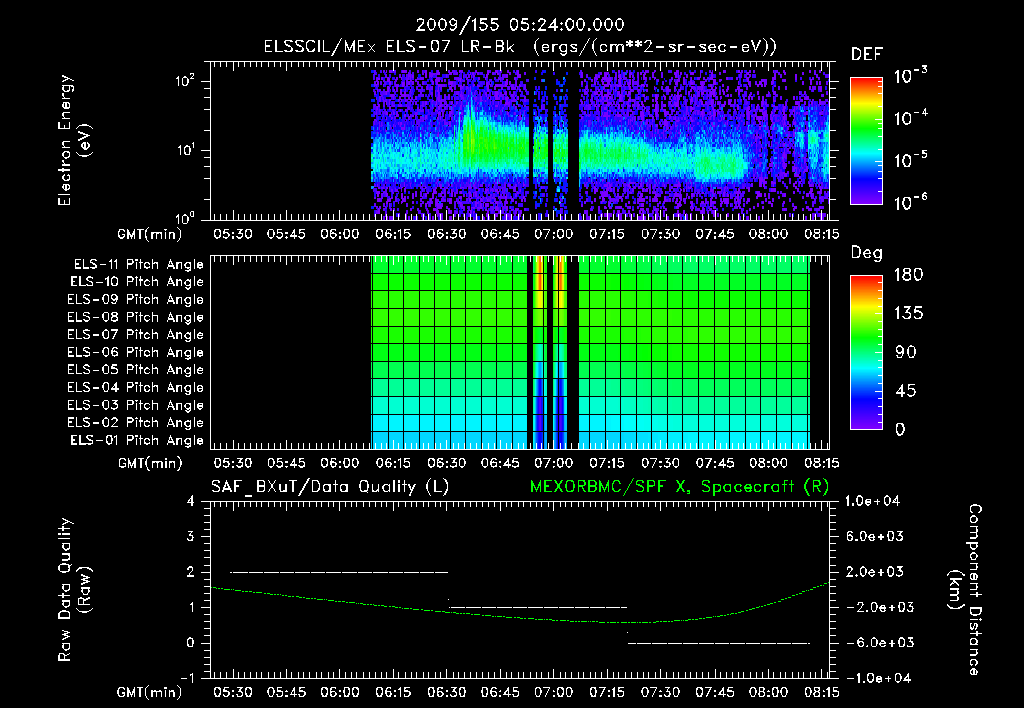Click the 180 tick on Deg scale

coord(908,275)
